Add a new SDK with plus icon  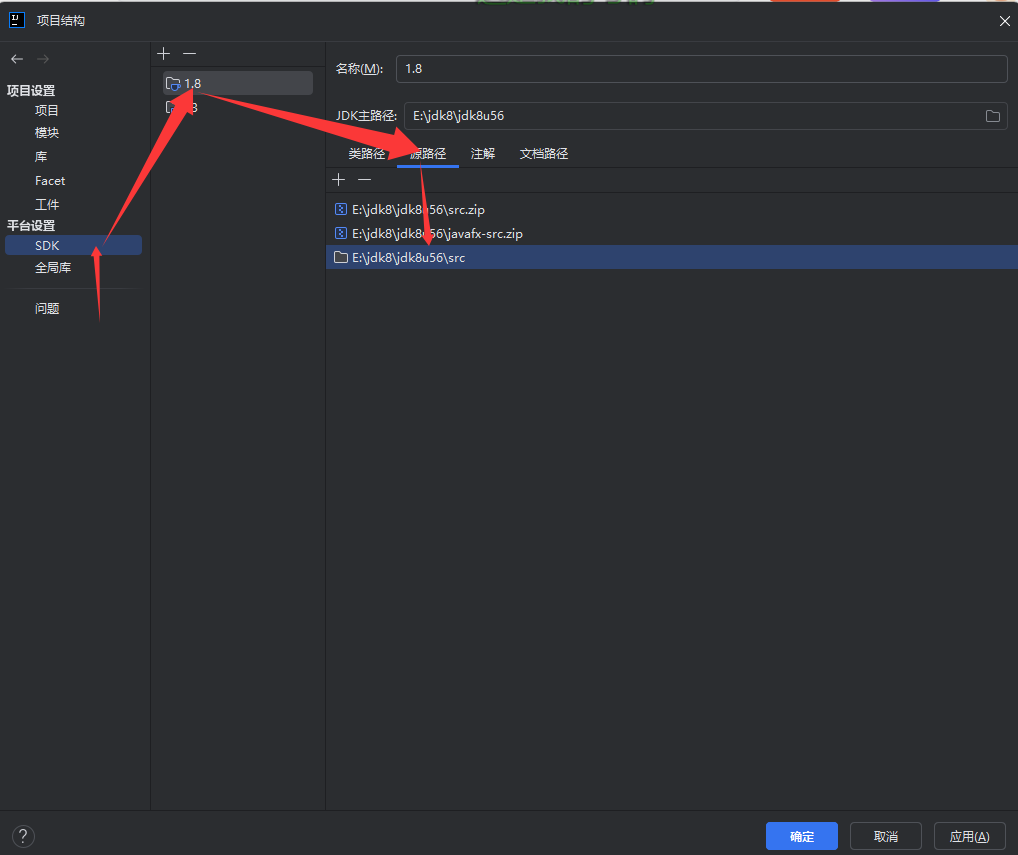pos(164,53)
